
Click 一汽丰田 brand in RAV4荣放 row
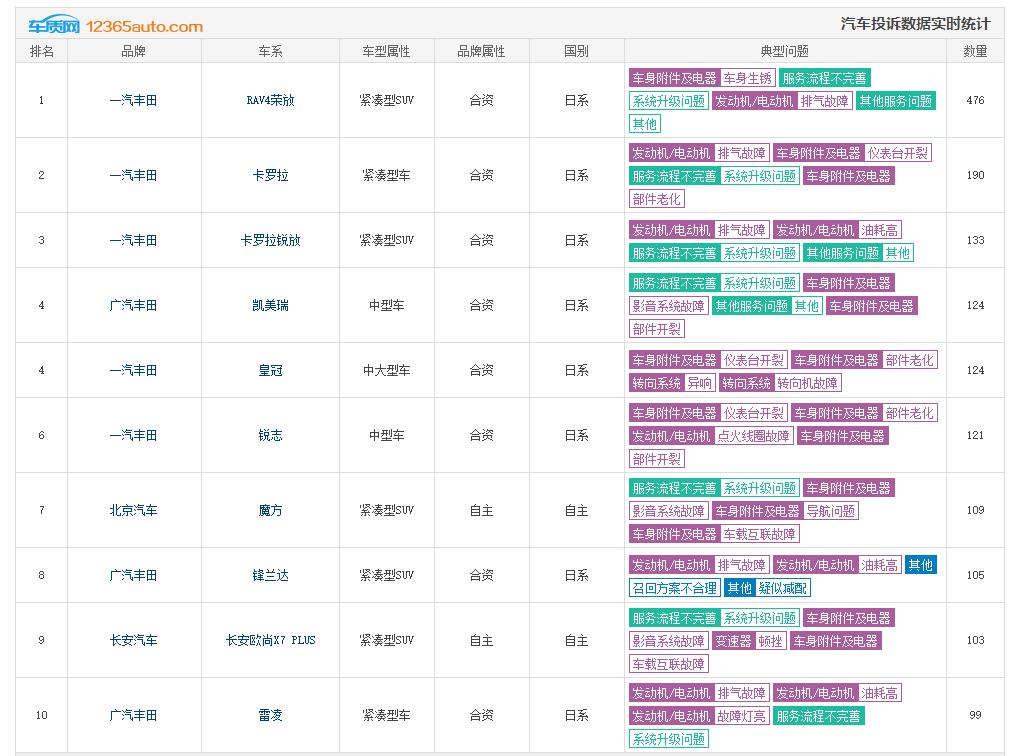134,100
